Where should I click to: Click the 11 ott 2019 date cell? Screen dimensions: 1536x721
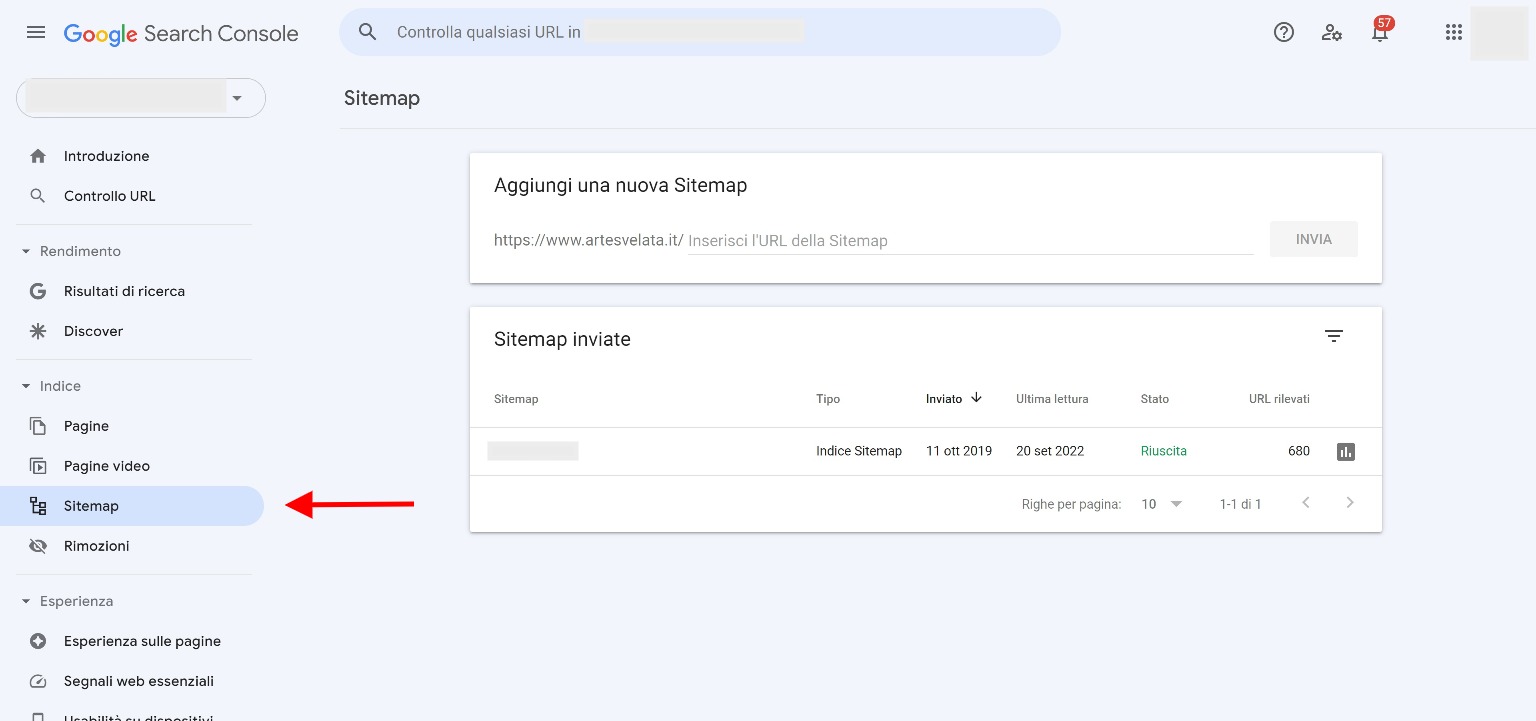click(x=959, y=451)
